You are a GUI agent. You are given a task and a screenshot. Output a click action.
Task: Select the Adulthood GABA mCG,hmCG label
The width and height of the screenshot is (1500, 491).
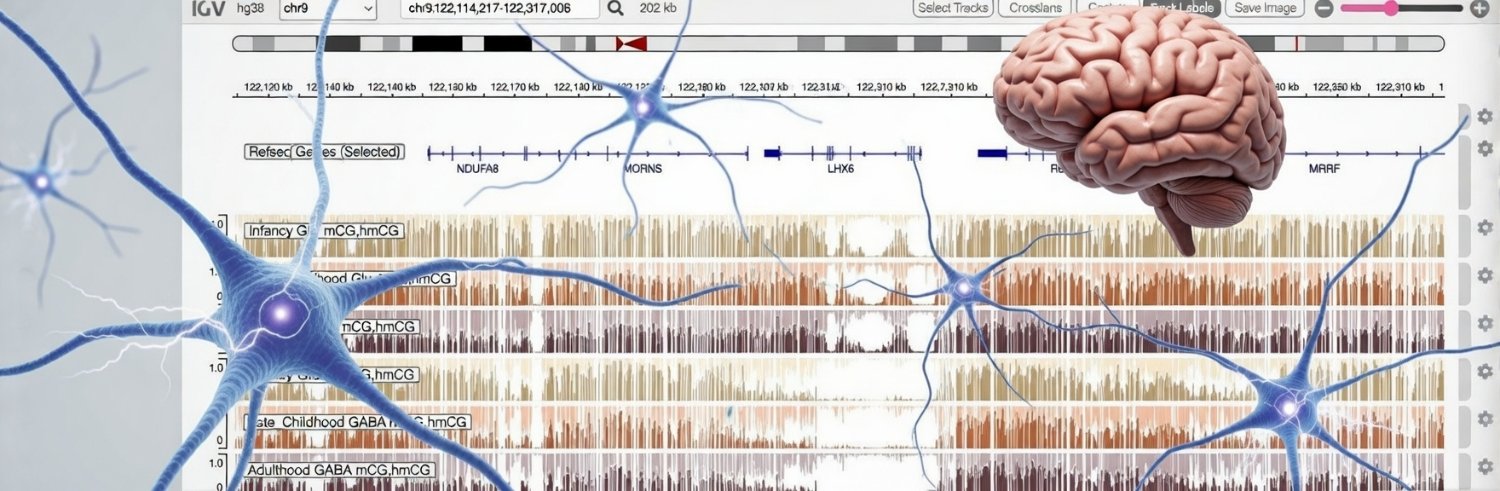click(340, 469)
